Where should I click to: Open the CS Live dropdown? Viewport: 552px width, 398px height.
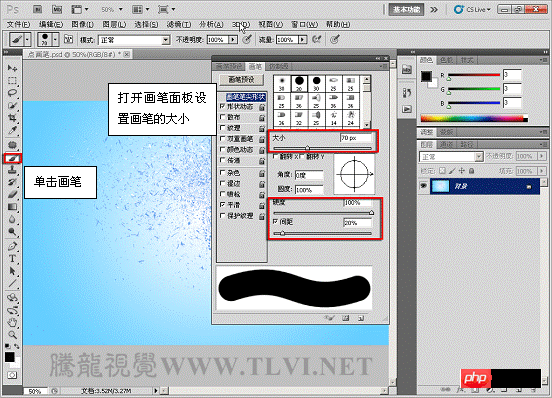pyautogui.click(x=473, y=10)
